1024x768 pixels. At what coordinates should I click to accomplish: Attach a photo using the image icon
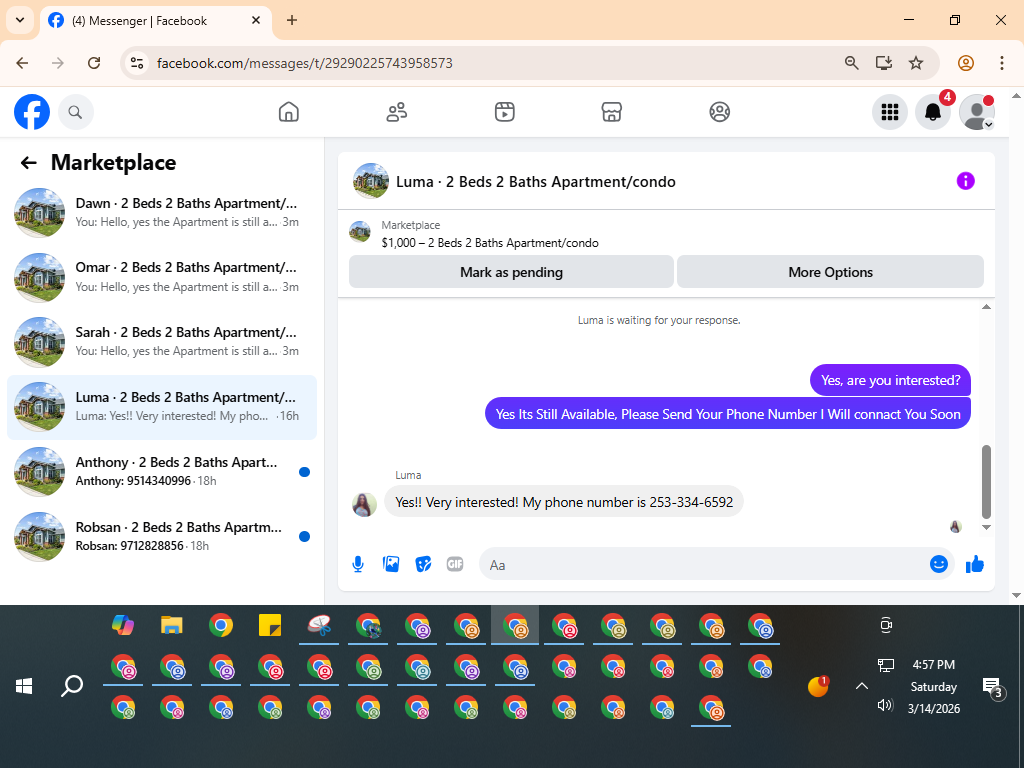coord(391,564)
